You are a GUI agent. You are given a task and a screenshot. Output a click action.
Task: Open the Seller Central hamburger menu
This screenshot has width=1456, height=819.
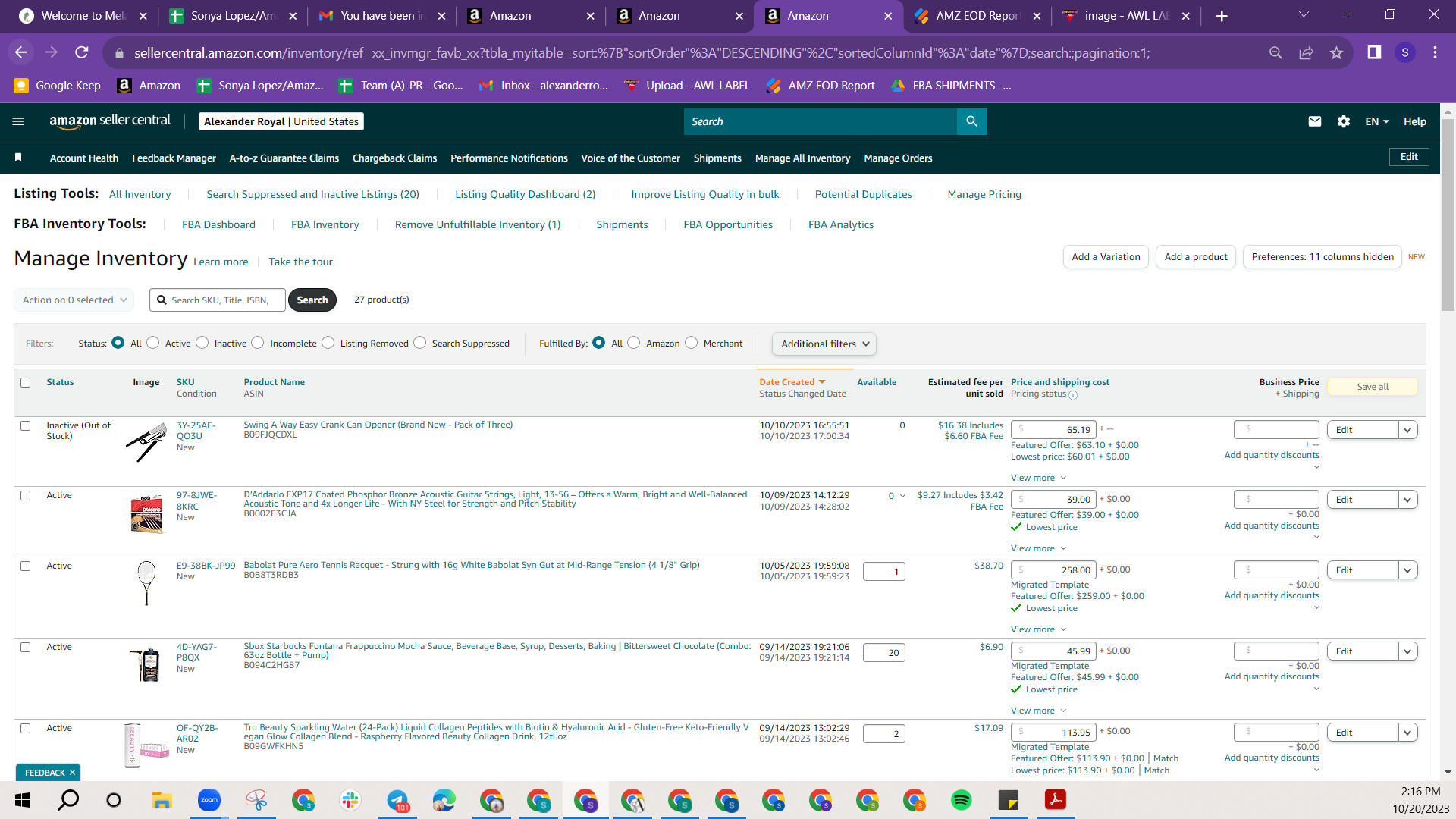pos(18,121)
